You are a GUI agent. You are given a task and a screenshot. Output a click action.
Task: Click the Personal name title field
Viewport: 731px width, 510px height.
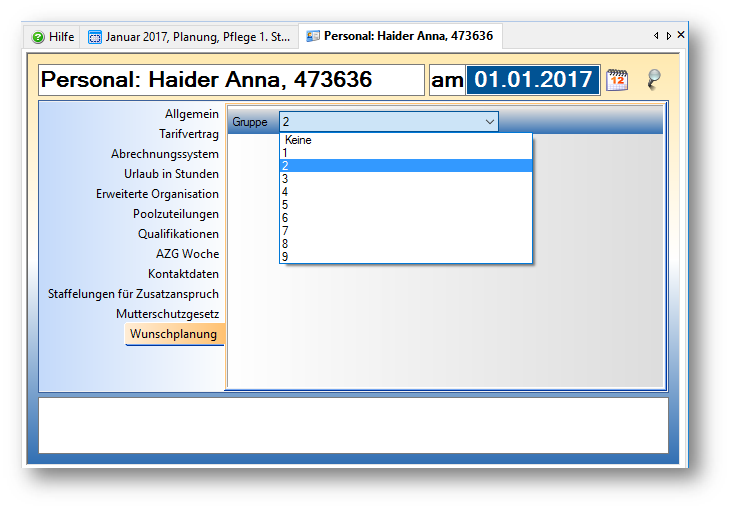tap(230, 80)
